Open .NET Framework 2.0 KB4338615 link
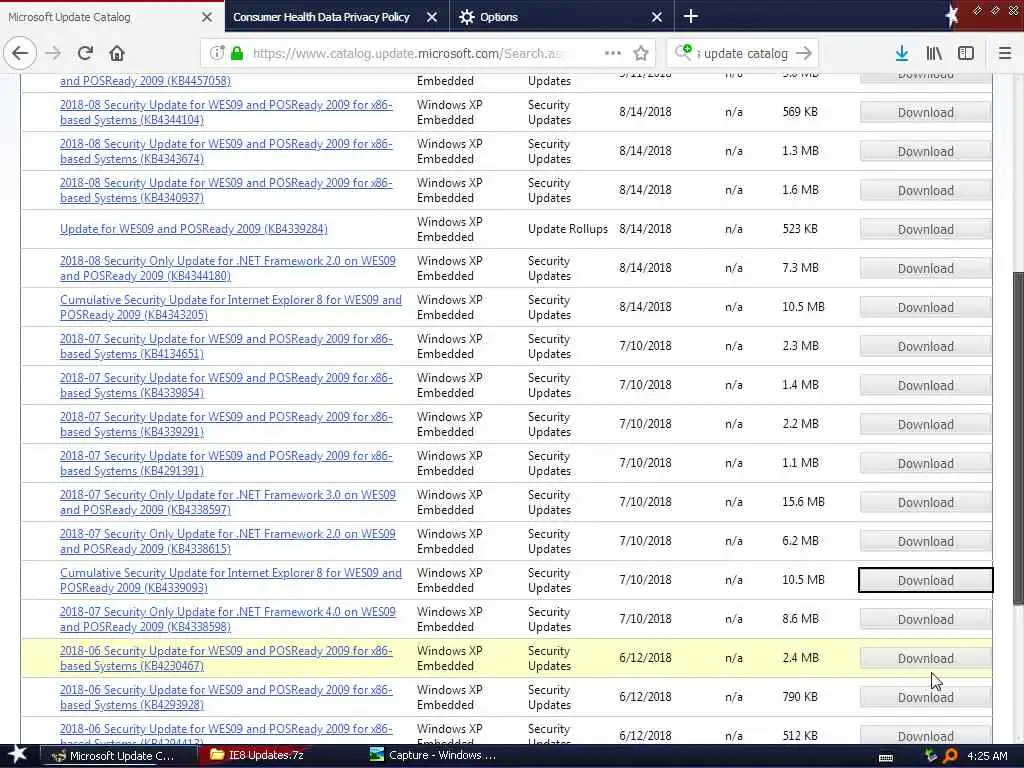The height and width of the screenshot is (768, 1024). coord(228,541)
